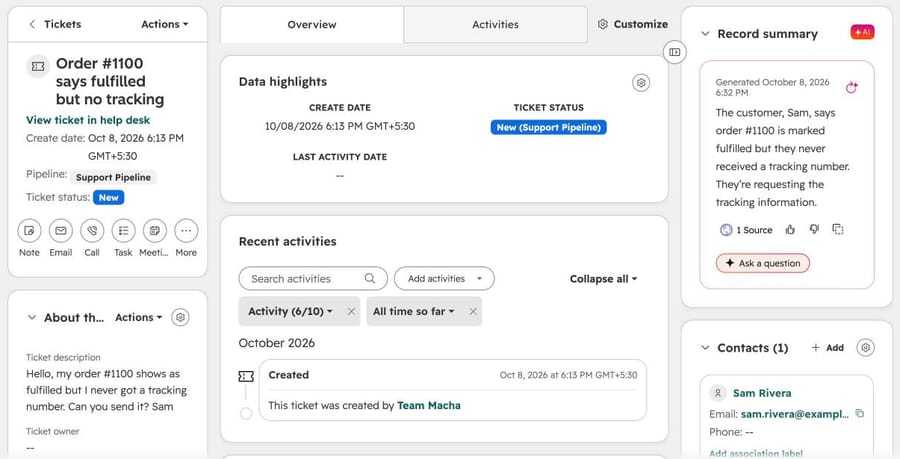900x459 pixels.
Task: Click Customize button
Action: coord(633,24)
